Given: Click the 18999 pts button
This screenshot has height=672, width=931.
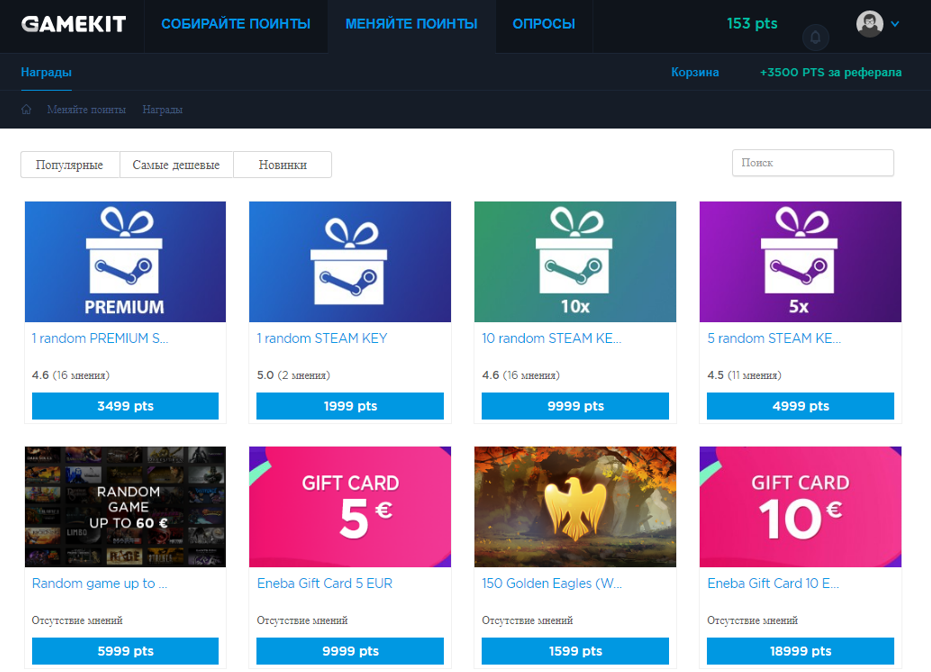Looking at the screenshot, I should (800, 651).
